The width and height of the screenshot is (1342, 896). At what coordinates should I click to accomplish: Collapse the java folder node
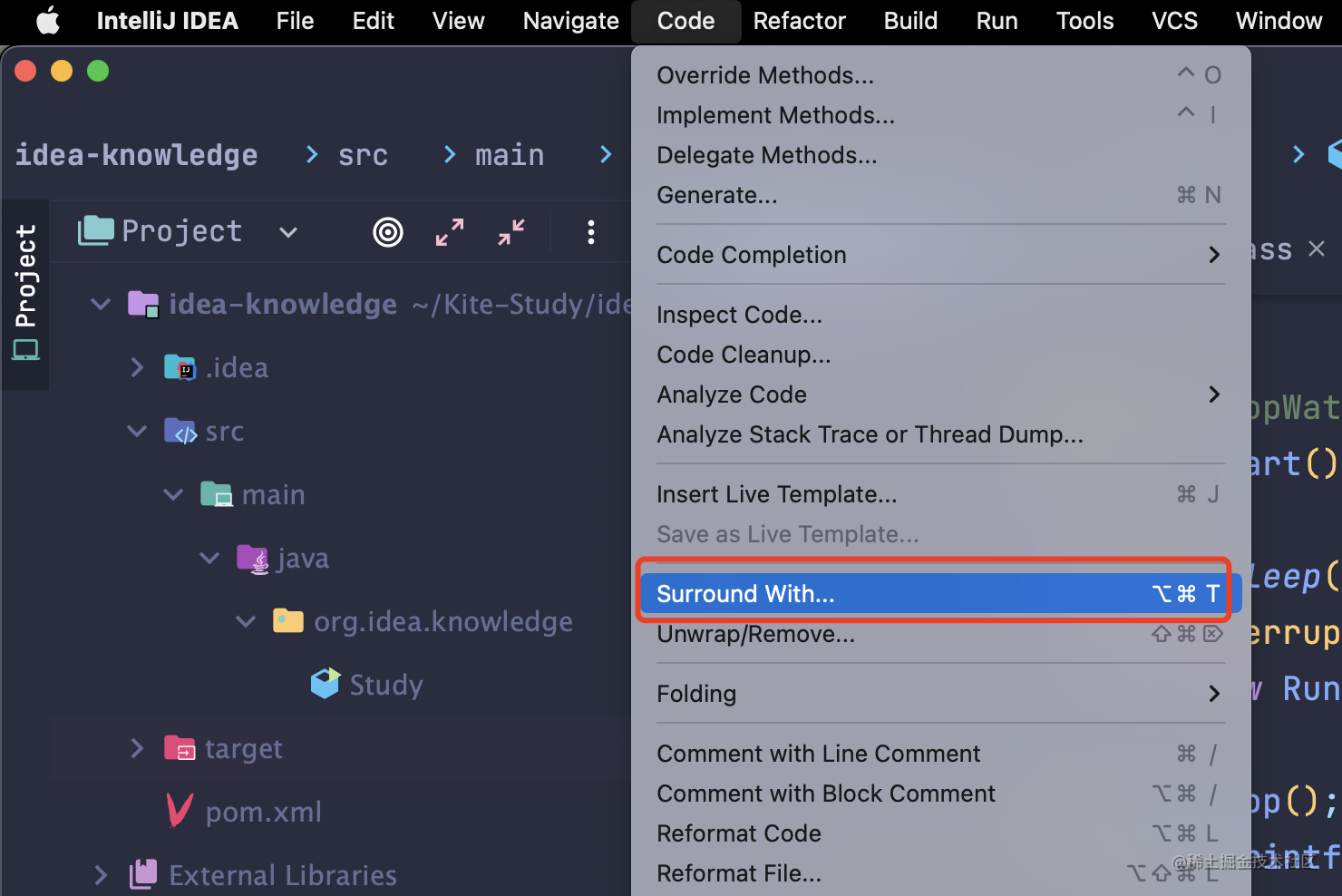209,558
